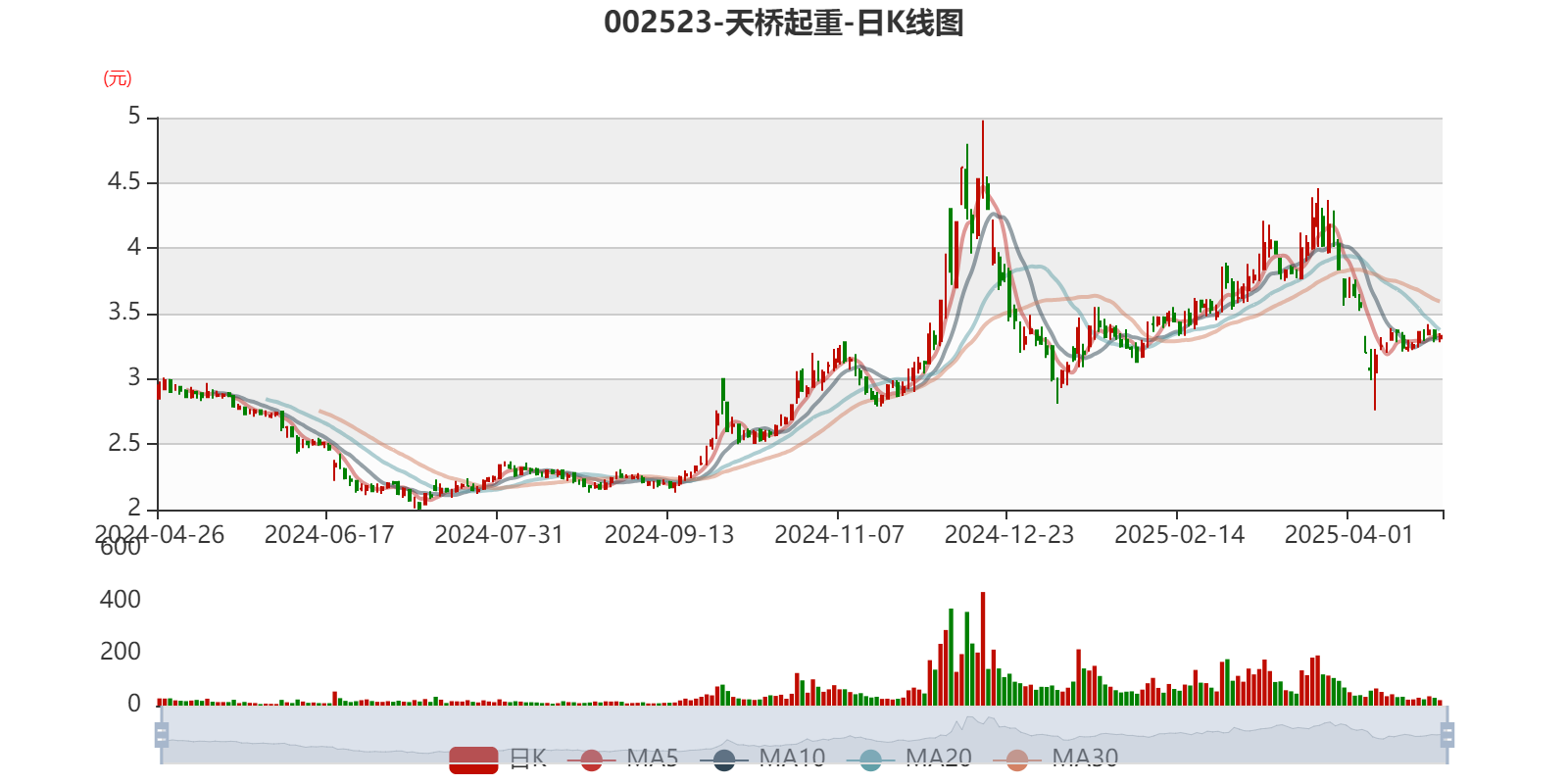Click the 2024-06-17 date axis label
This screenshot has height=784, width=1568.
tap(328, 534)
